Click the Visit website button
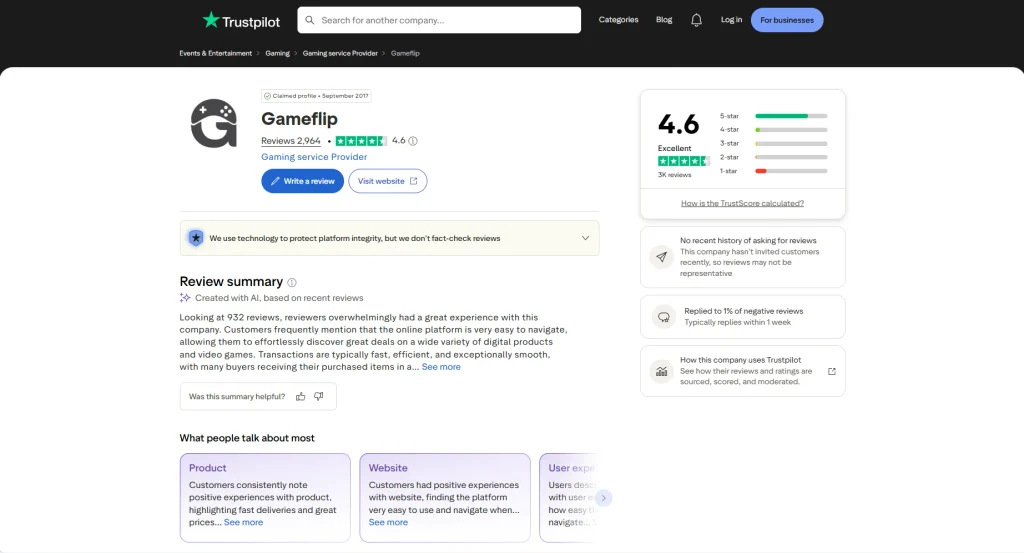Screen dimensions: 1024x553 [388, 181]
